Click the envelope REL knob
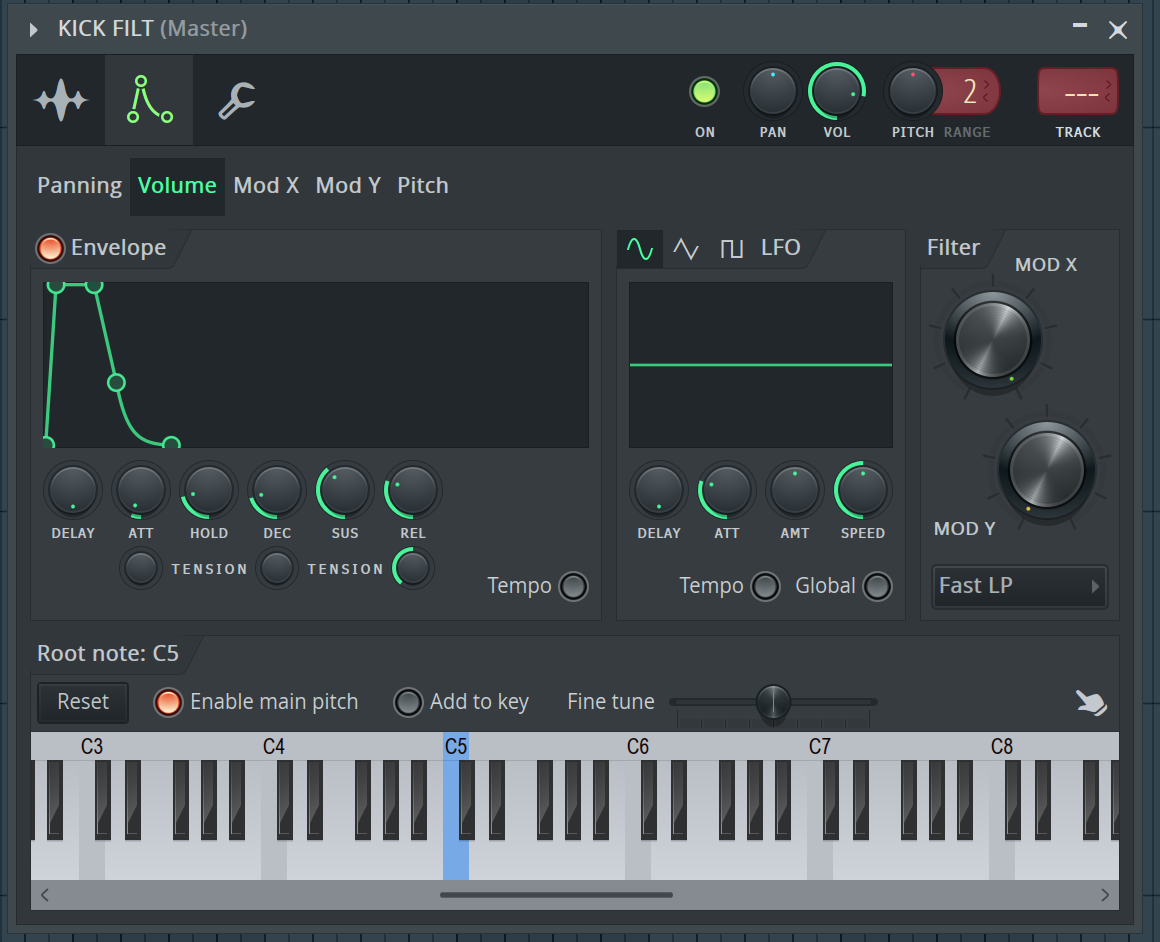Viewport: 1160px width, 942px height. click(x=412, y=490)
